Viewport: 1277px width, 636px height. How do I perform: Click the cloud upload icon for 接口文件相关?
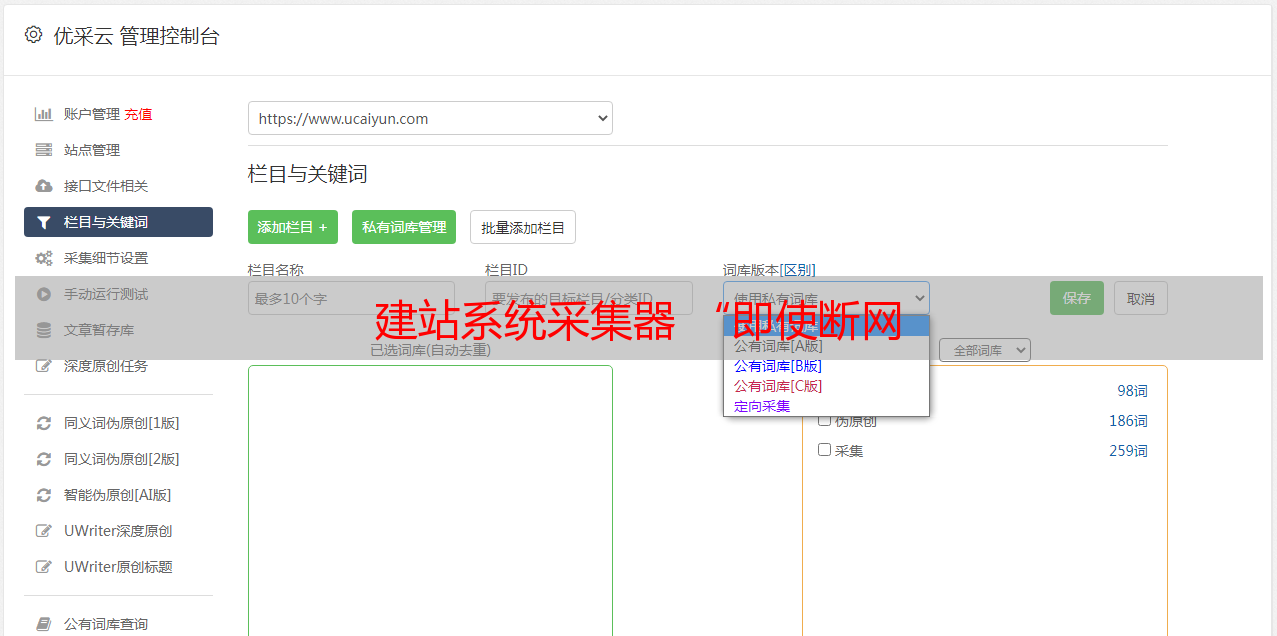[44, 186]
